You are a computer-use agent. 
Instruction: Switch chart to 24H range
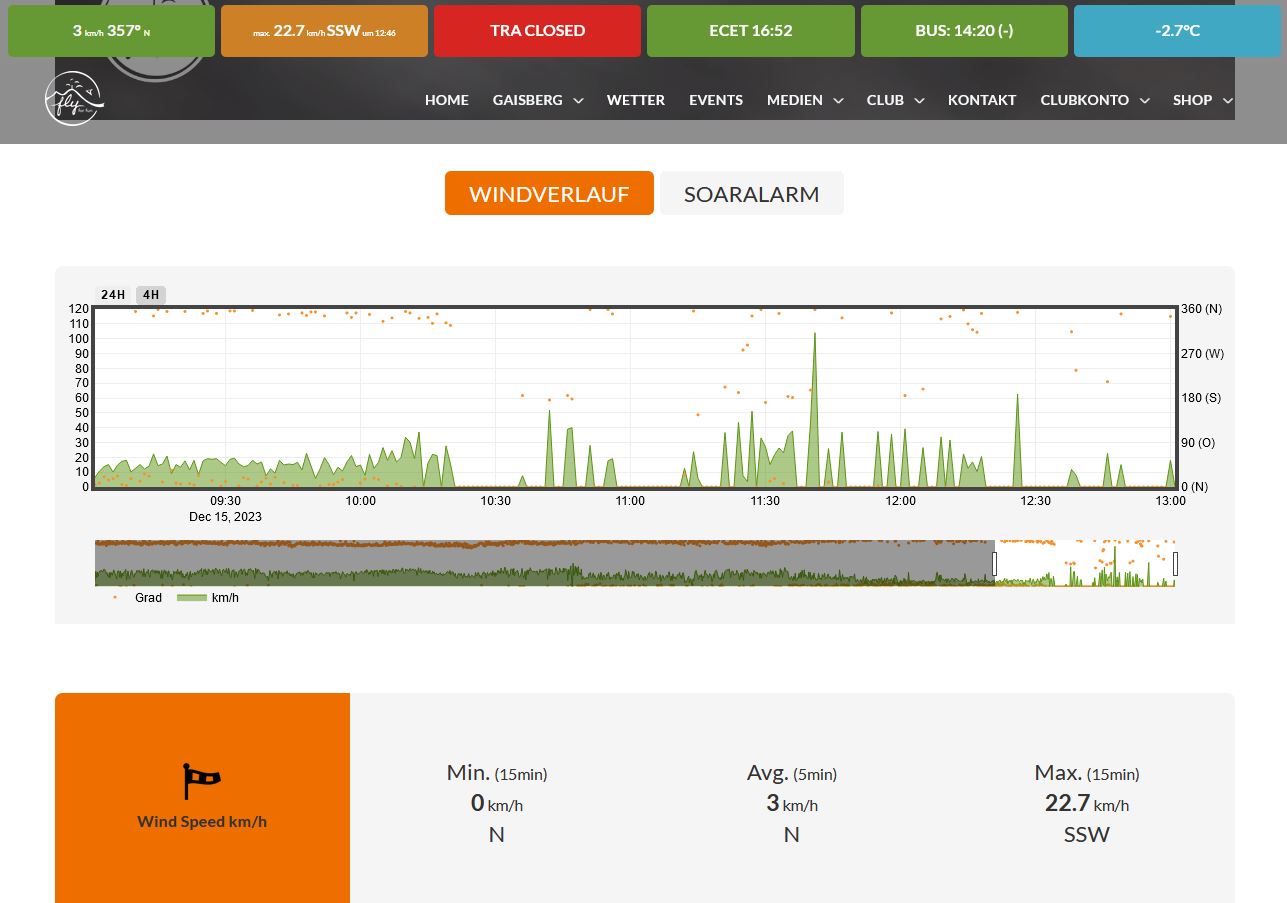113,295
